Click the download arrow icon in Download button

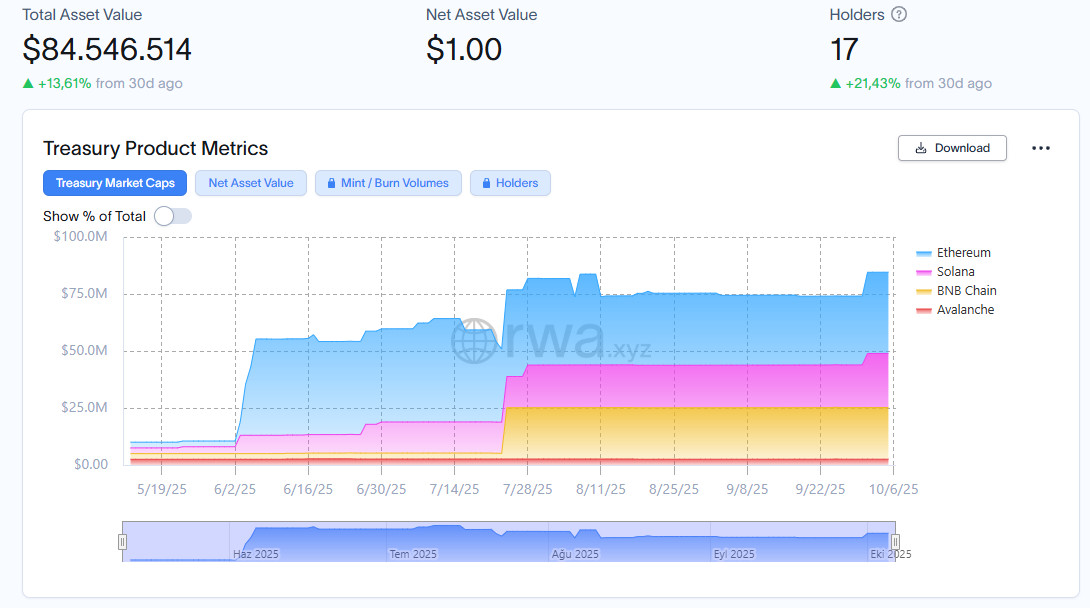coord(920,148)
